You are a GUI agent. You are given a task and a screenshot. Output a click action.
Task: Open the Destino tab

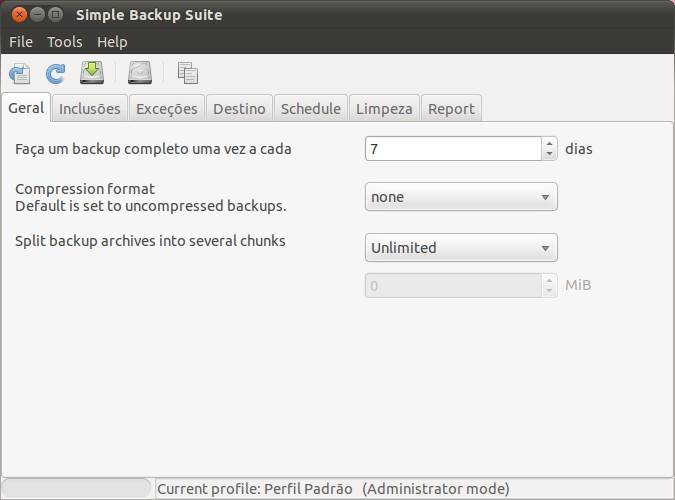pyautogui.click(x=239, y=109)
